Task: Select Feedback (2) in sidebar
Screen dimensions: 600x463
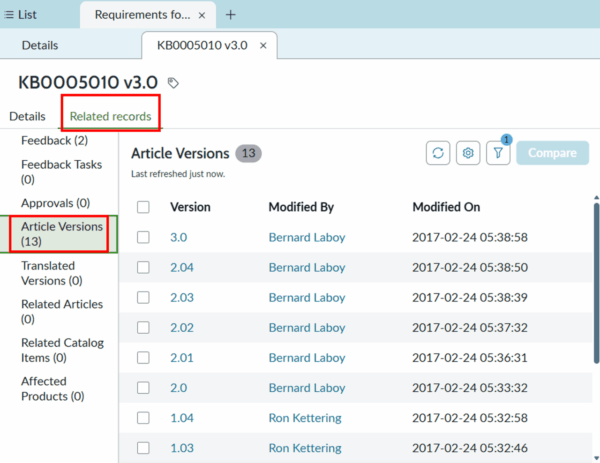Action: tap(54, 140)
